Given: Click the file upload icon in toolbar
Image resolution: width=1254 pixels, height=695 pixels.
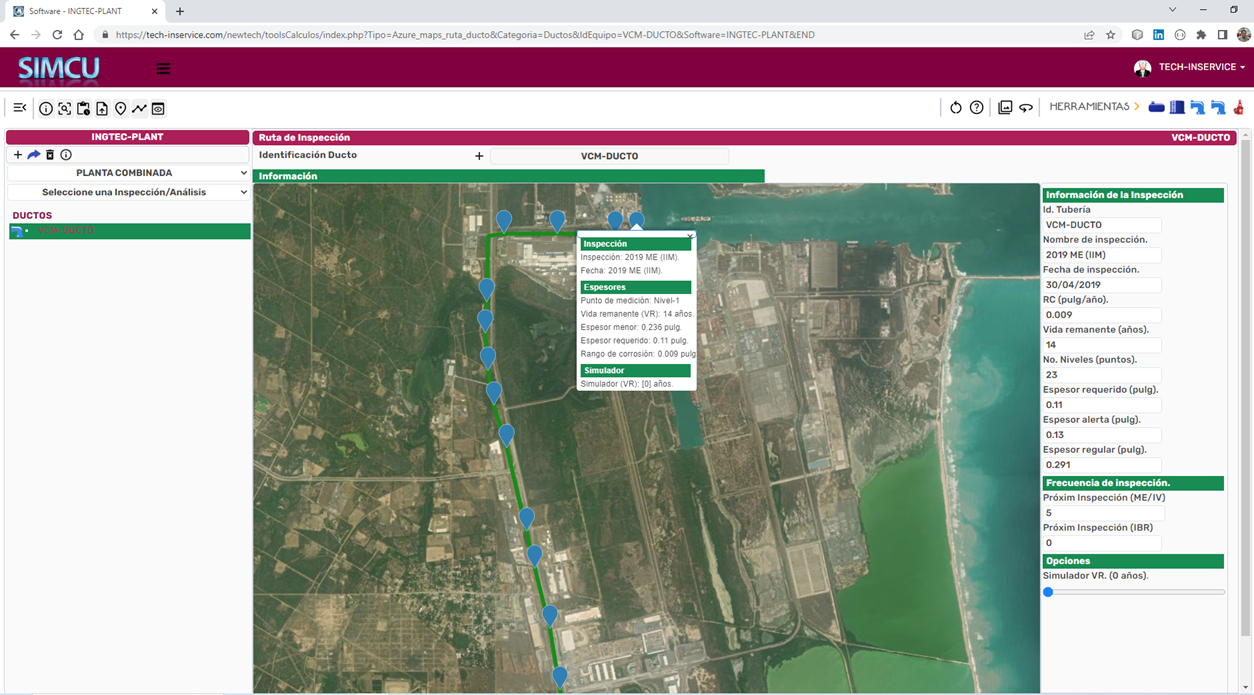Looking at the screenshot, I should 102,108.
